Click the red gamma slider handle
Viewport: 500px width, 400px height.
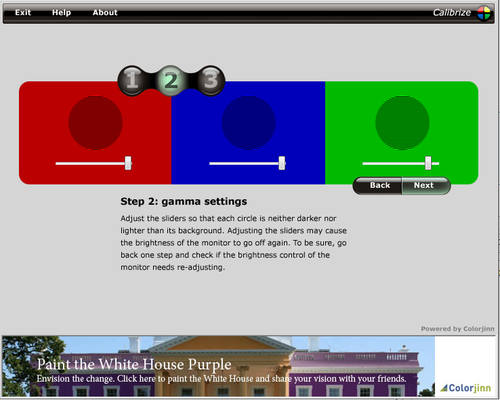click(x=128, y=163)
